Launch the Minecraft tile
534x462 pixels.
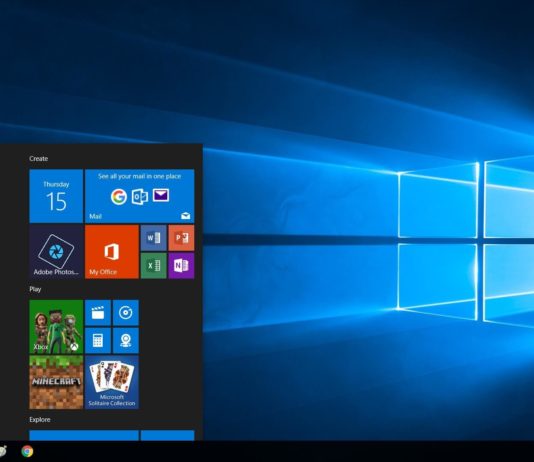tap(56, 382)
